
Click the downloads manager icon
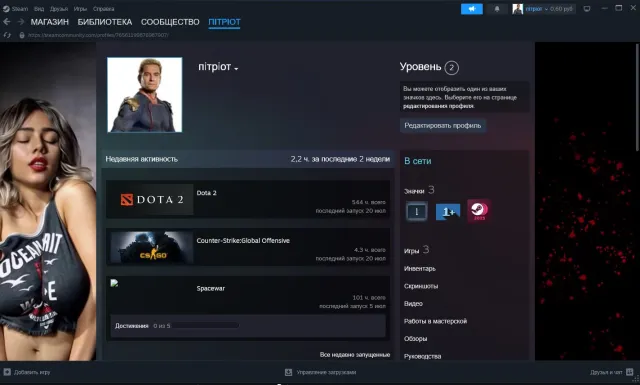tap(288, 372)
